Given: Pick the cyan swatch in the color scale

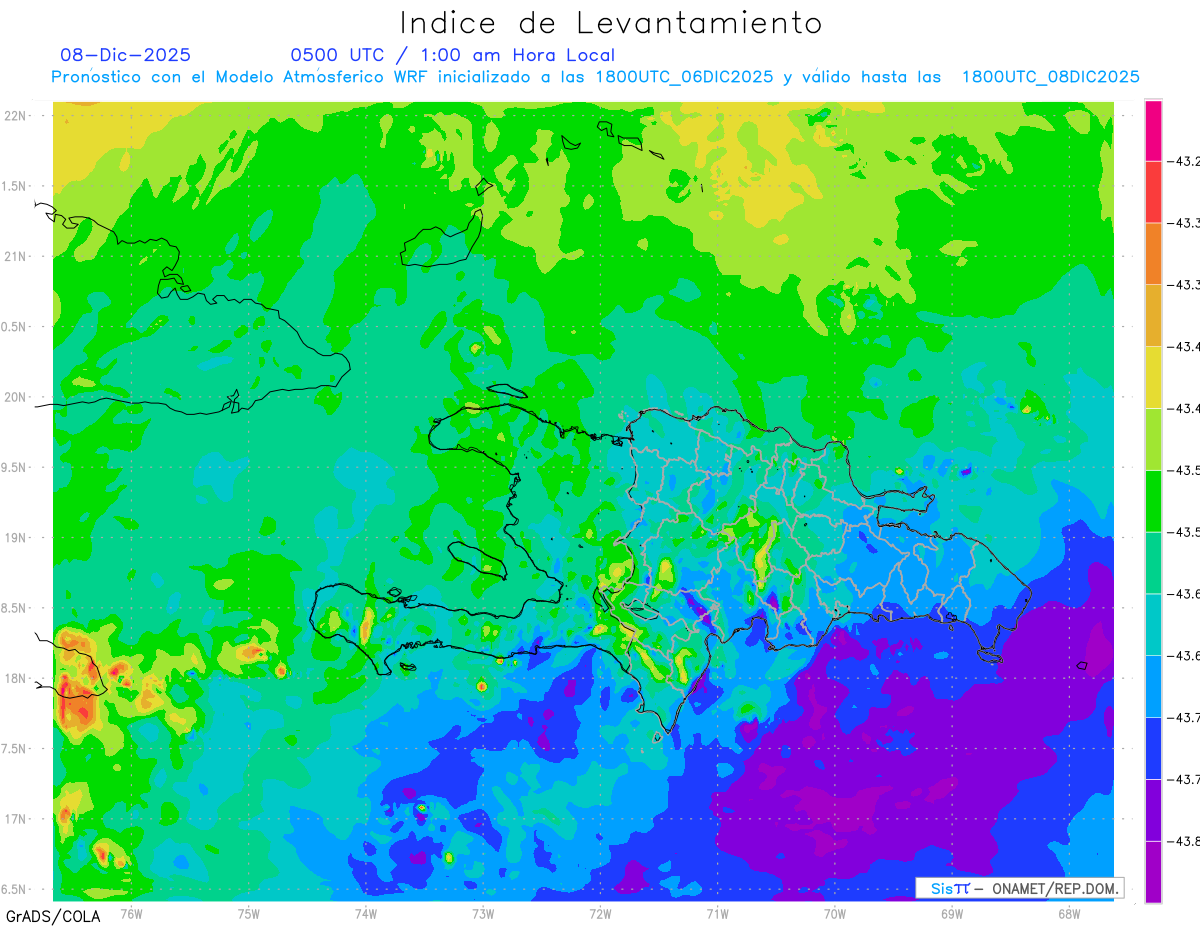Looking at the screenshot, I should click(x=1153, y=625).
